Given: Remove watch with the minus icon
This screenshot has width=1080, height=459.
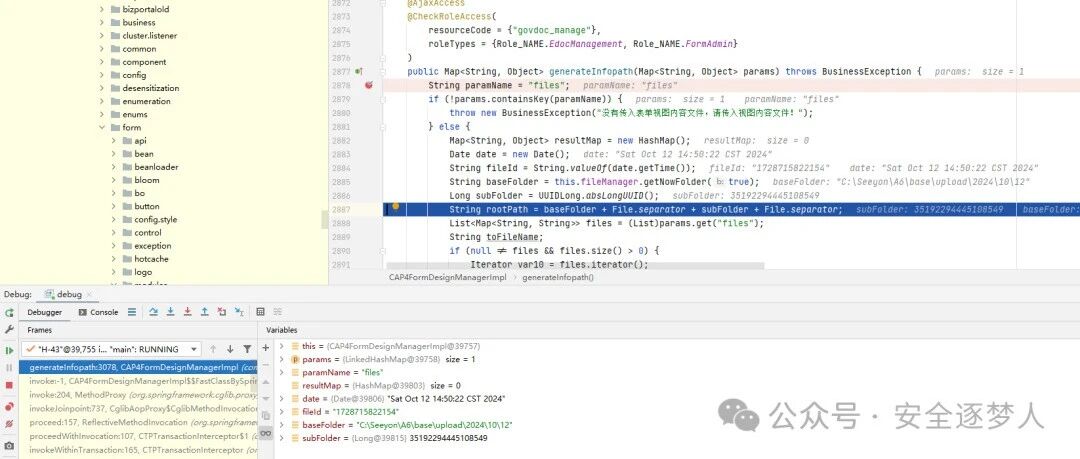Looking at the screenshot, I should point(266,365).
